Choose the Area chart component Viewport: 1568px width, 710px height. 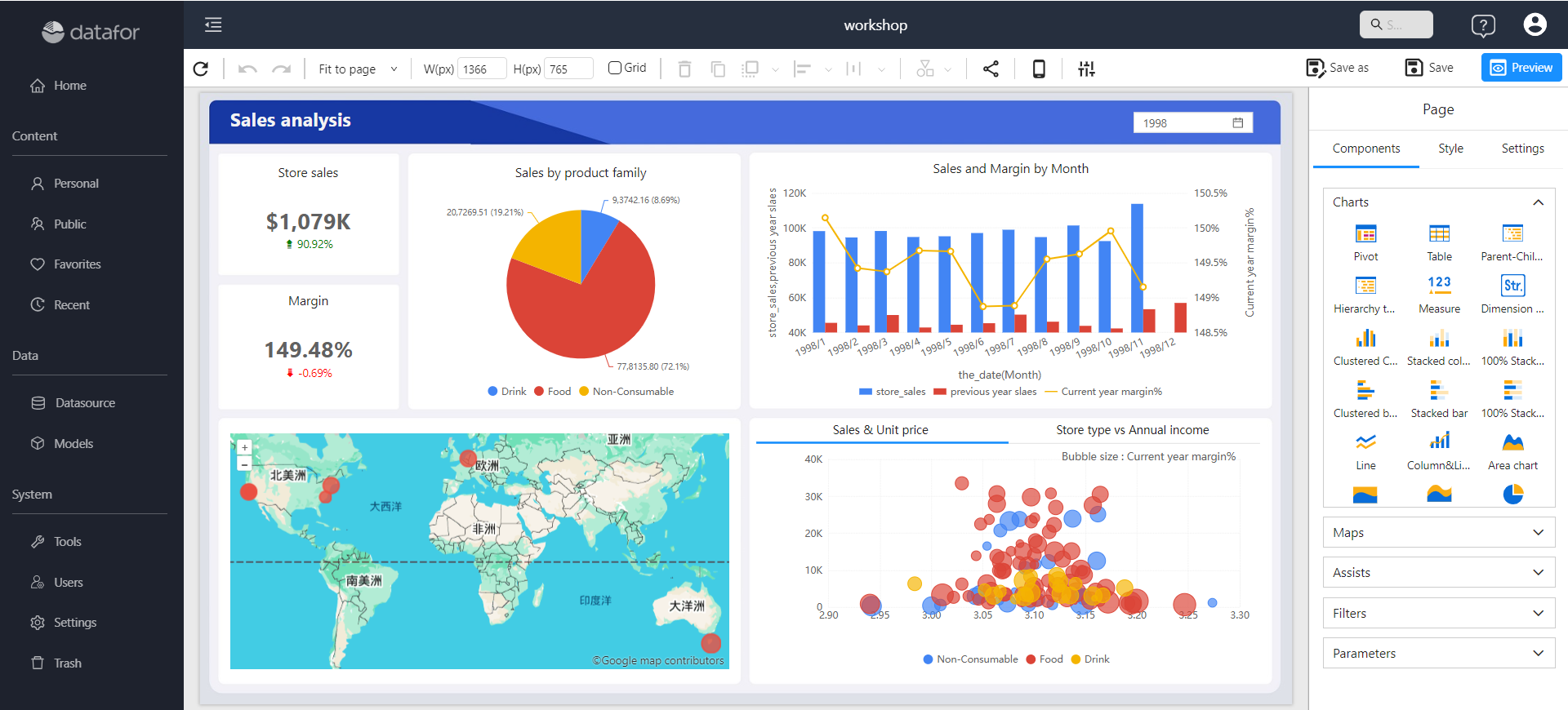point(1512,451)
